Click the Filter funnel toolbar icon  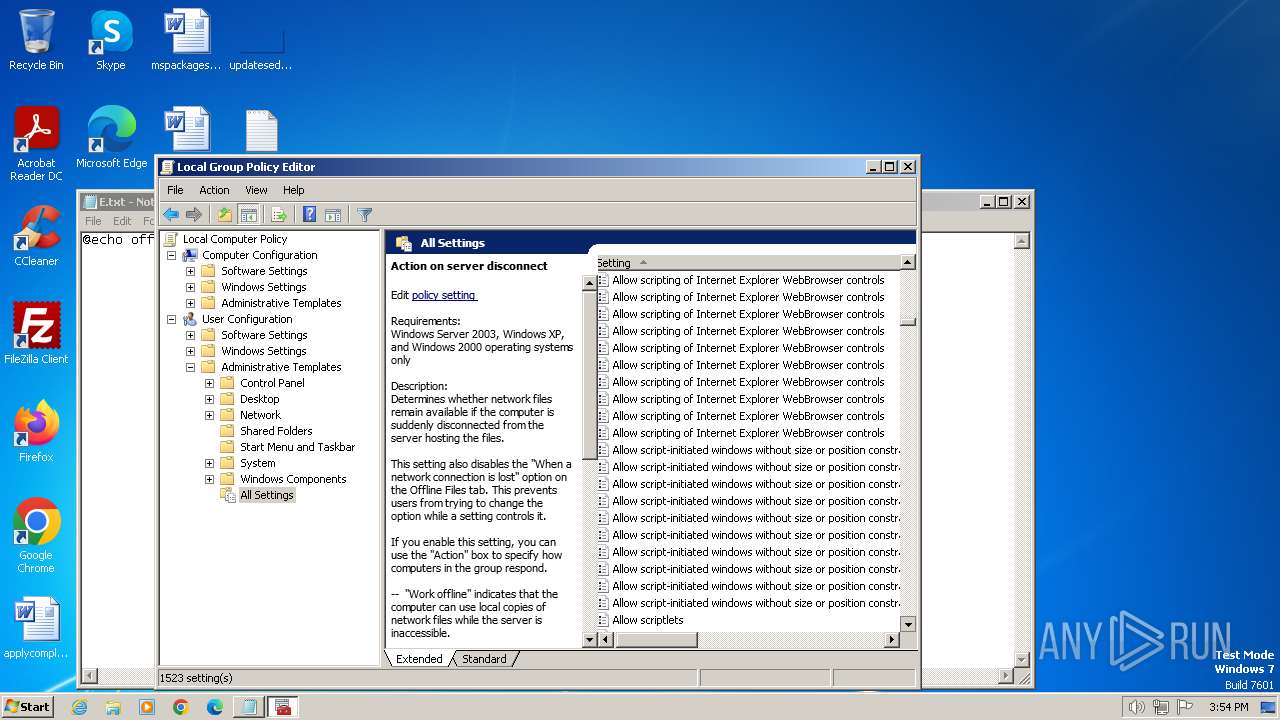365,214
